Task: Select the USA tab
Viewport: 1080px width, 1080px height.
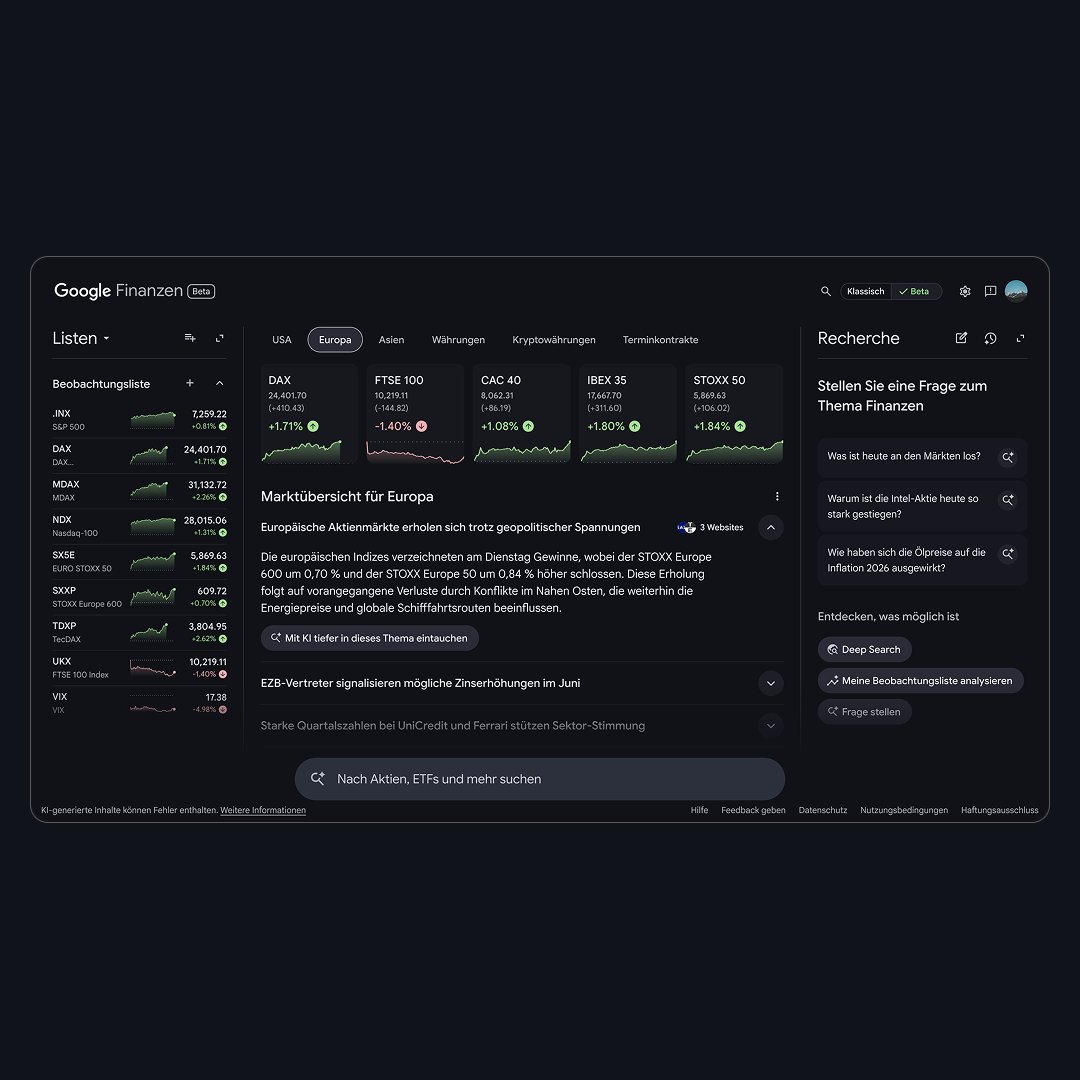Action: point(282,340)
